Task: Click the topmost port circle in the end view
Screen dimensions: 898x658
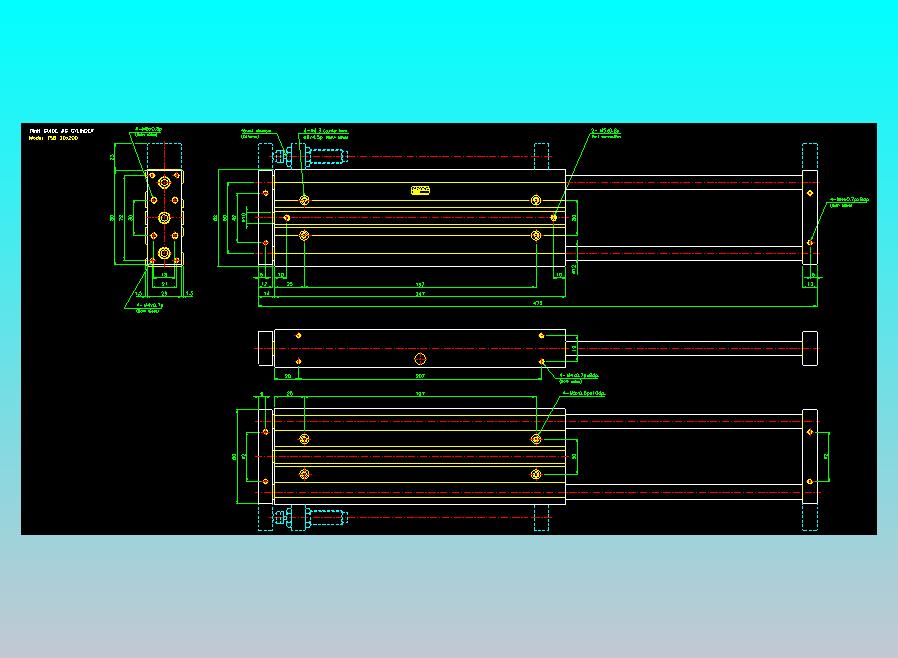Action: coord(164,183)
